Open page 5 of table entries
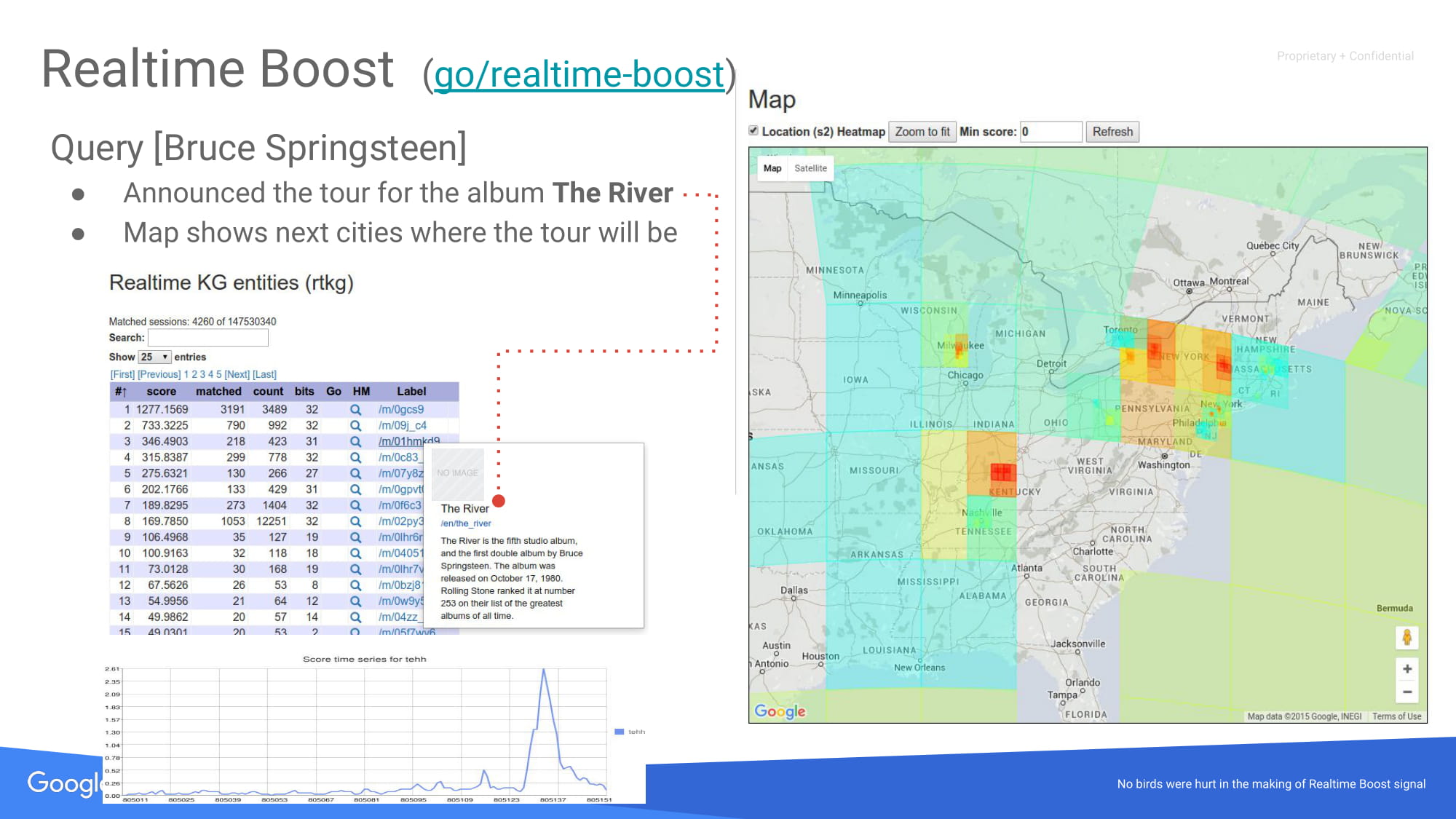Image resolution: width=1456 pixels, height=819 pixels. pyautogui.click(x=218, y=374)
